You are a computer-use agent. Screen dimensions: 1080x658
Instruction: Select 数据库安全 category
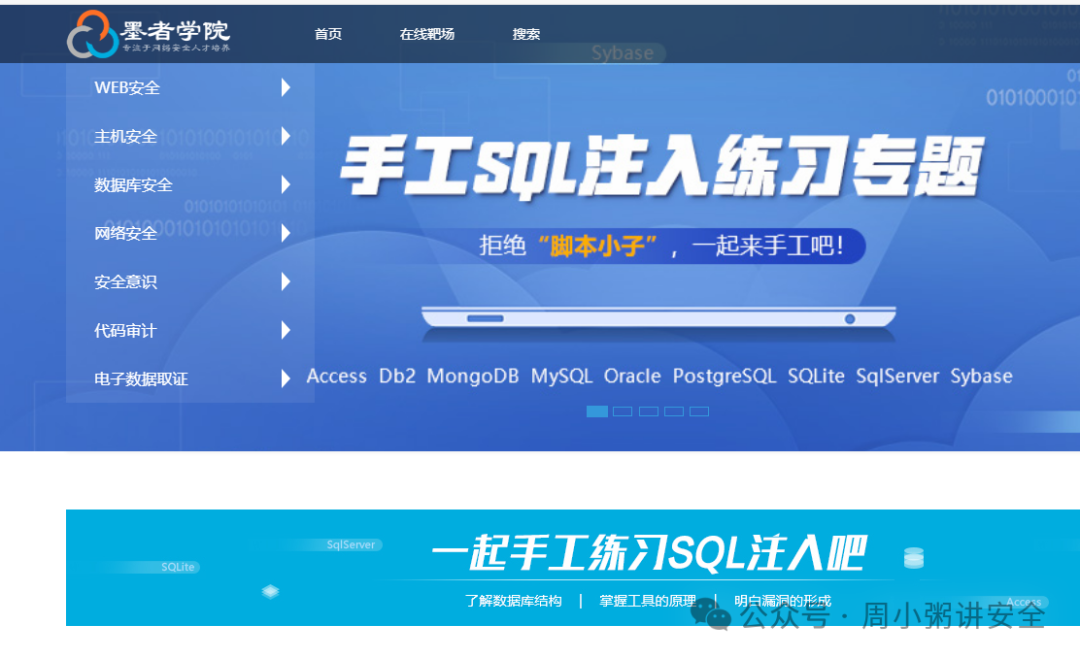pyautogui.click(x=133, y=185)
